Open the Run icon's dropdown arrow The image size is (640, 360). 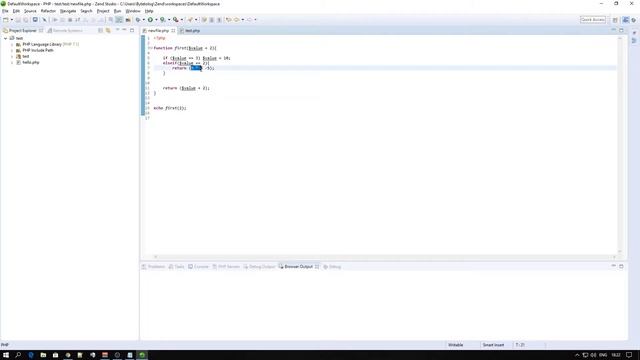tap(156, 20)
